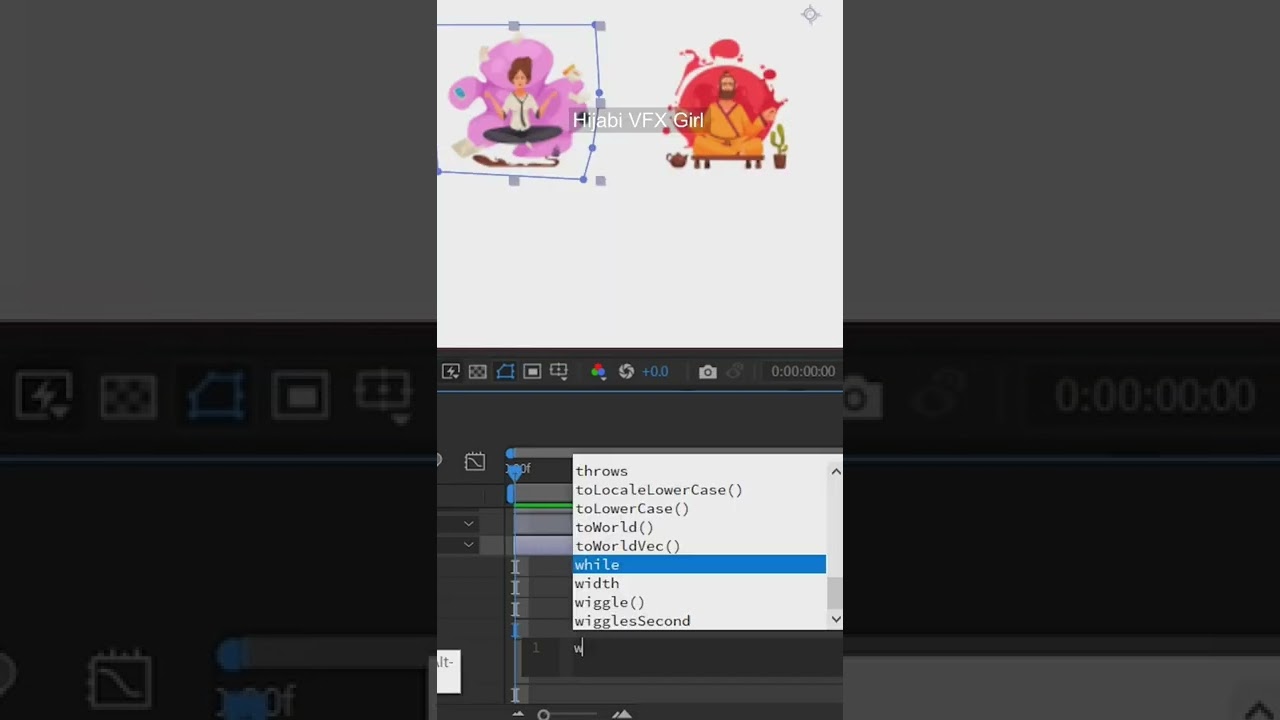The image size is (1280, 720).
Task: Enable the Region of Interest icon
Action: (x=532, y=371)
